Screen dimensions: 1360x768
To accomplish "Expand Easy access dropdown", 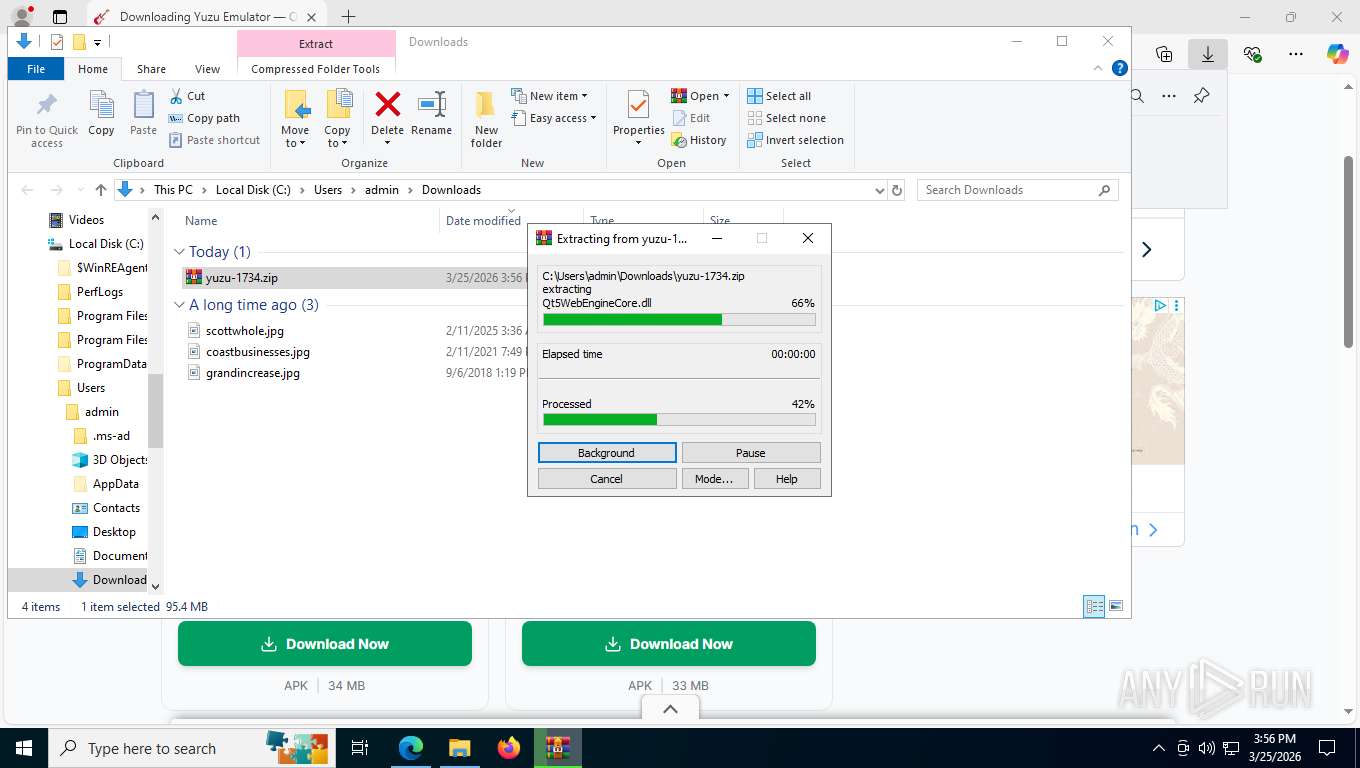I will click(554, 118).
